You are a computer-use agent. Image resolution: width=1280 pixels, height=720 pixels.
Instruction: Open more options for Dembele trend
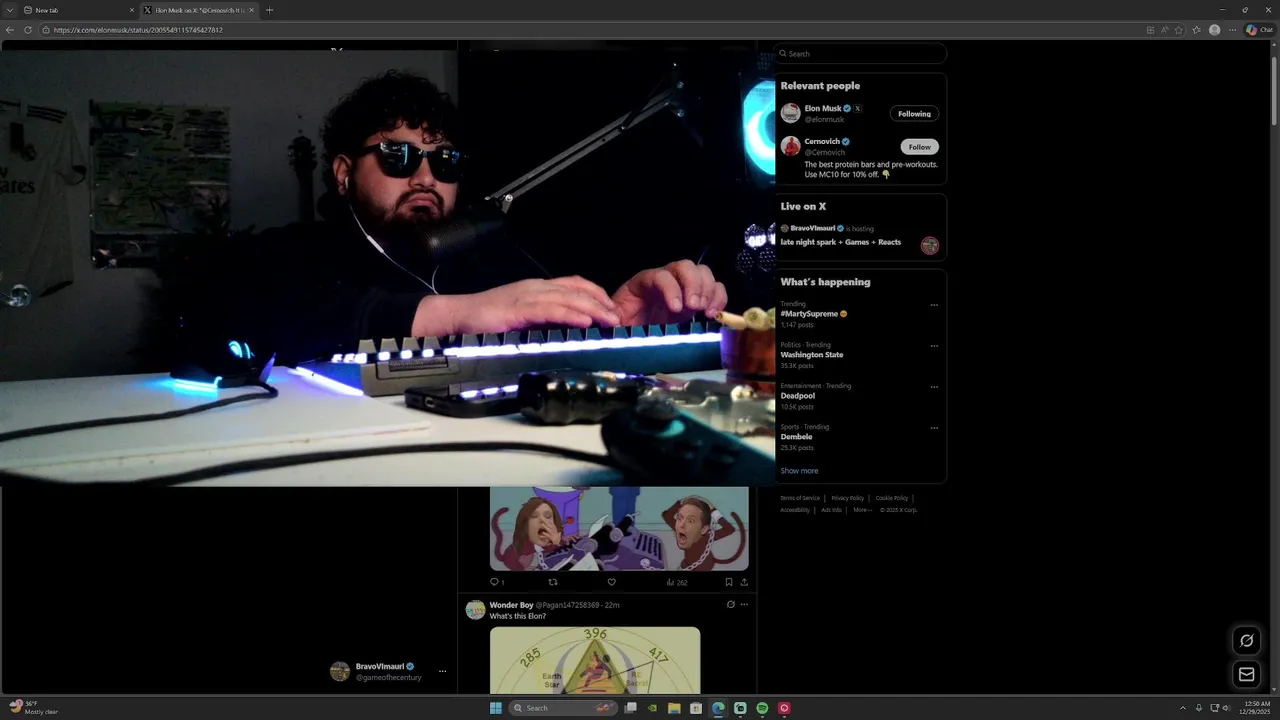(934, 428)
